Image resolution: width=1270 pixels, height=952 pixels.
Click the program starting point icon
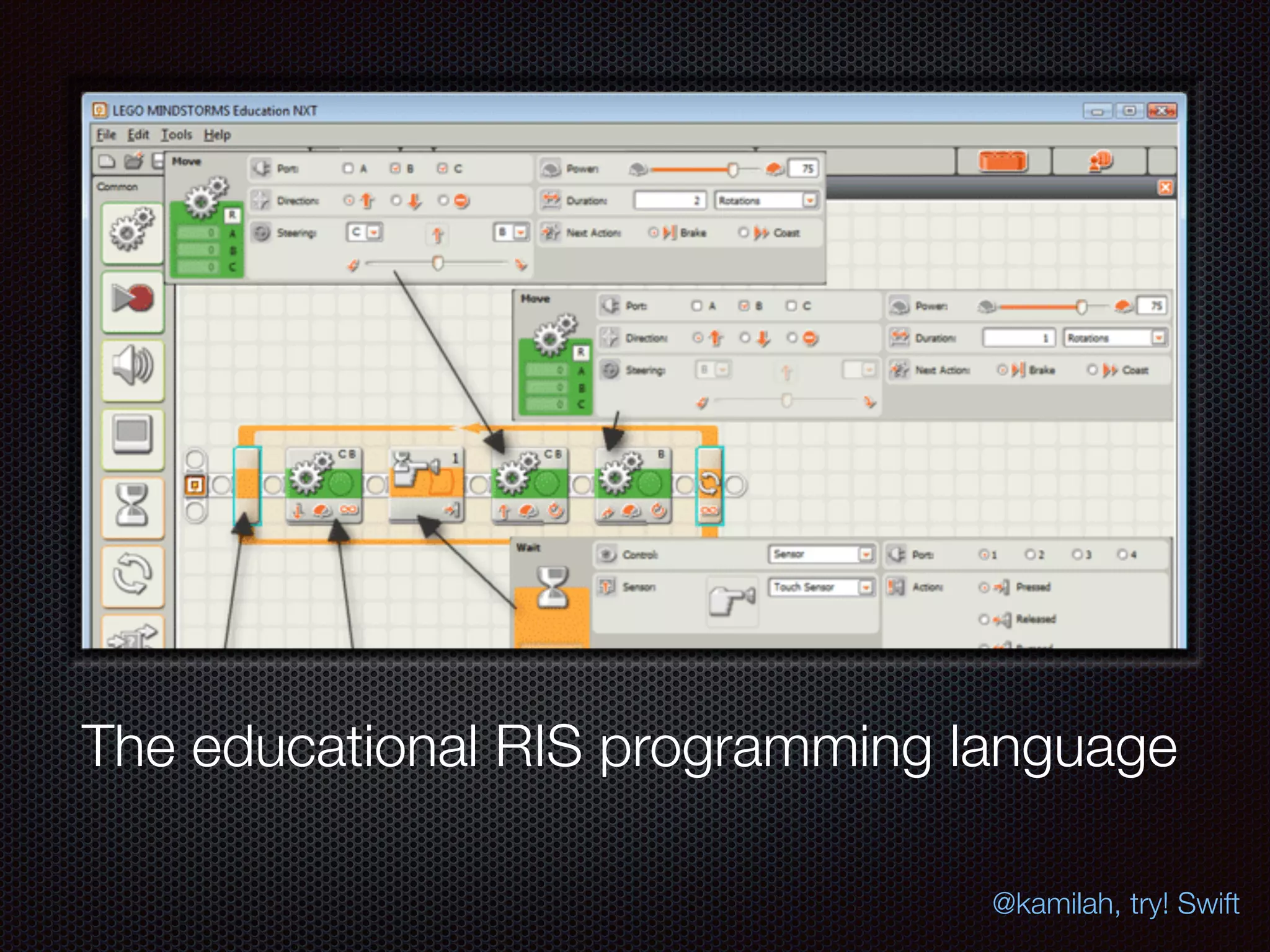[195, 485]
